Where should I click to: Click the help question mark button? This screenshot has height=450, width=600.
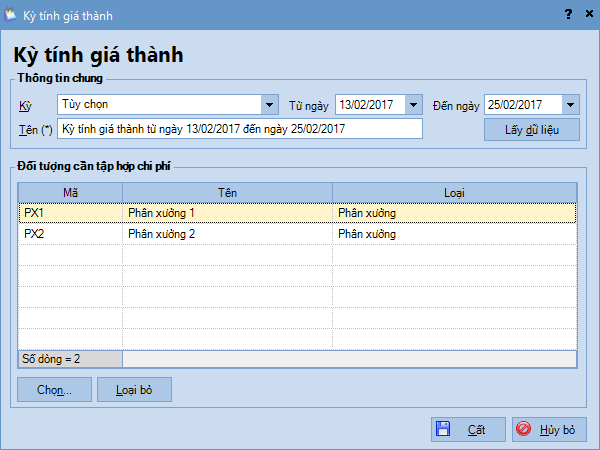pos(568,14)
